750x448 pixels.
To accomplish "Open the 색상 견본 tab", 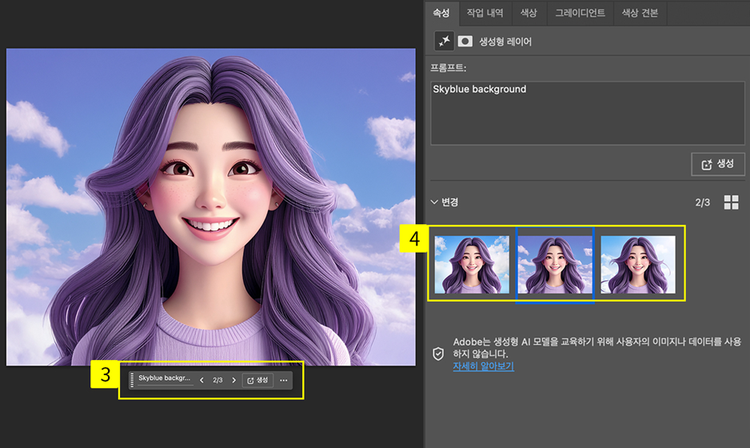I will coord(640,13).
